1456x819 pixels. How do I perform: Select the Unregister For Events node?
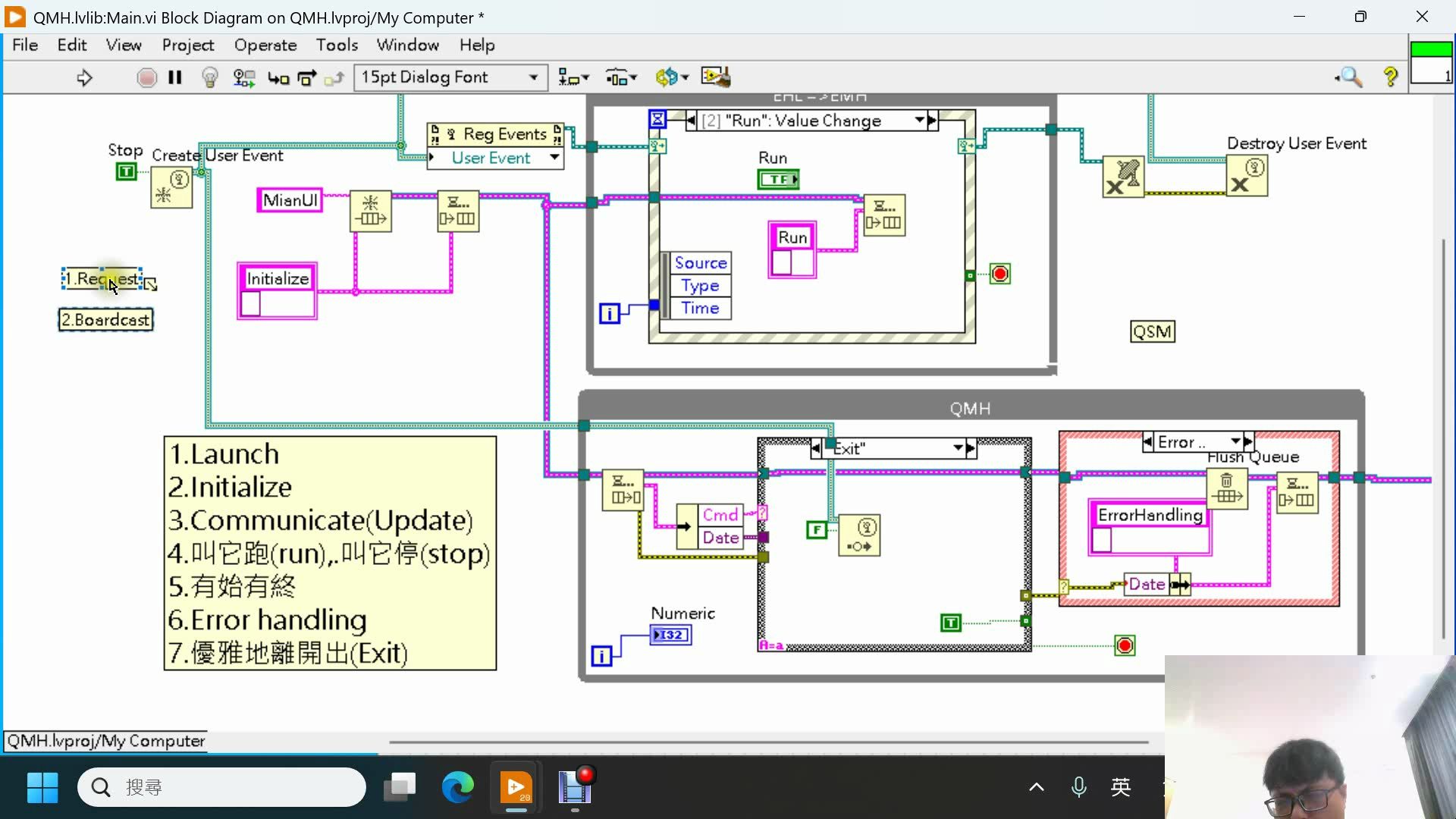[1123, 177]
